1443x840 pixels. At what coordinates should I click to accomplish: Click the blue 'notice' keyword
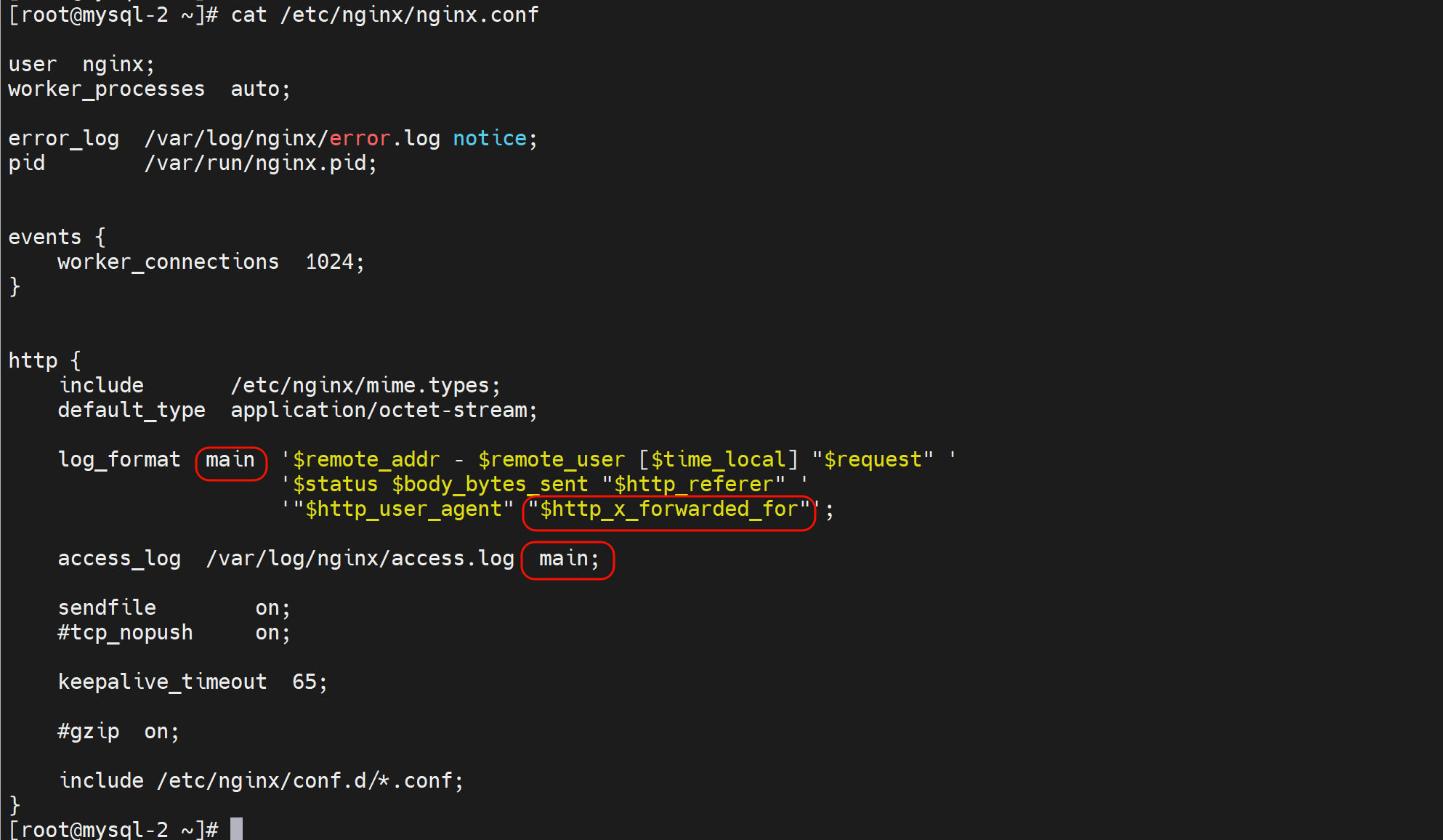tap(490, 138)
